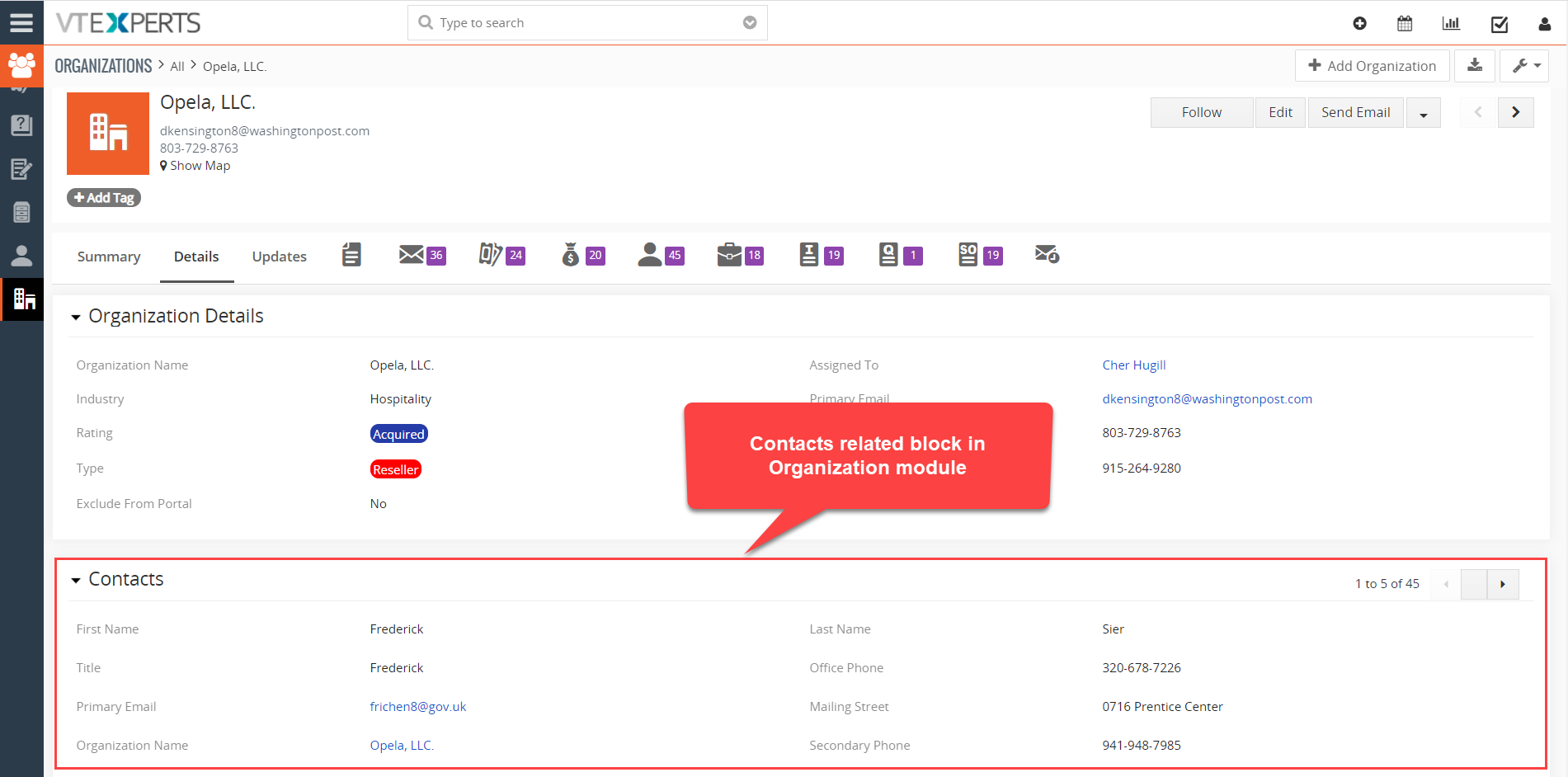Open the tickets related tab with 24
Screen dimensions: 1568x777
coord(501,254)
